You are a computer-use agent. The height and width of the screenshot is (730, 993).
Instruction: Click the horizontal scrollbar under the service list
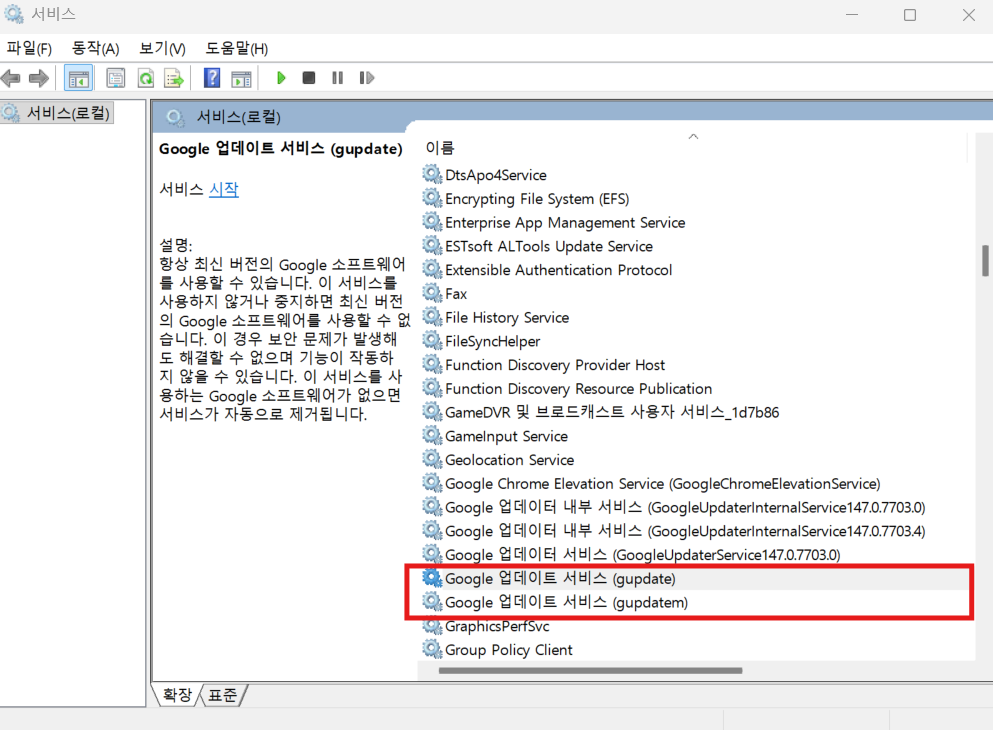590,670
